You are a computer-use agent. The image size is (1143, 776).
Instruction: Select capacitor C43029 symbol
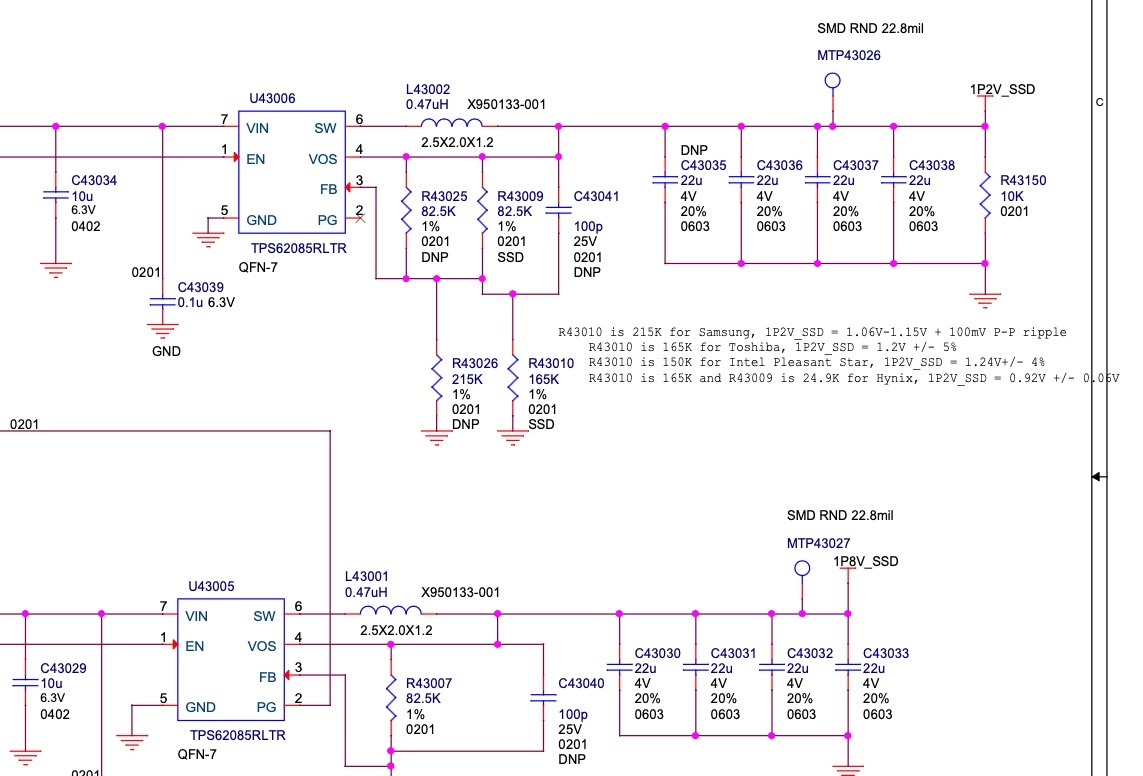click(x=25, y=683)
